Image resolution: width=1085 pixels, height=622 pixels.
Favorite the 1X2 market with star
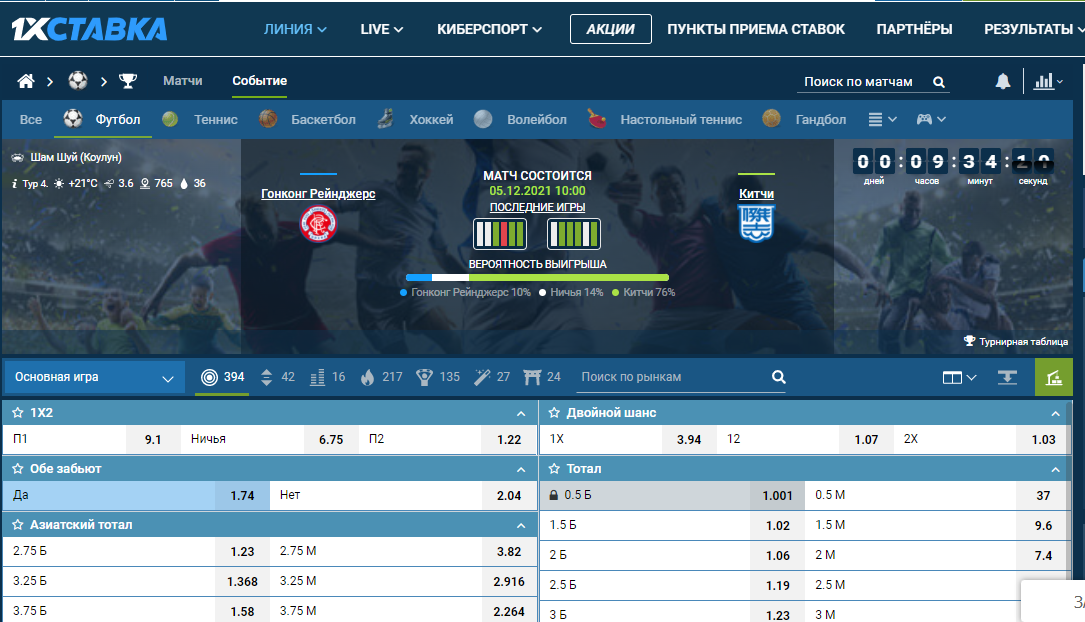tap(18, 413)
